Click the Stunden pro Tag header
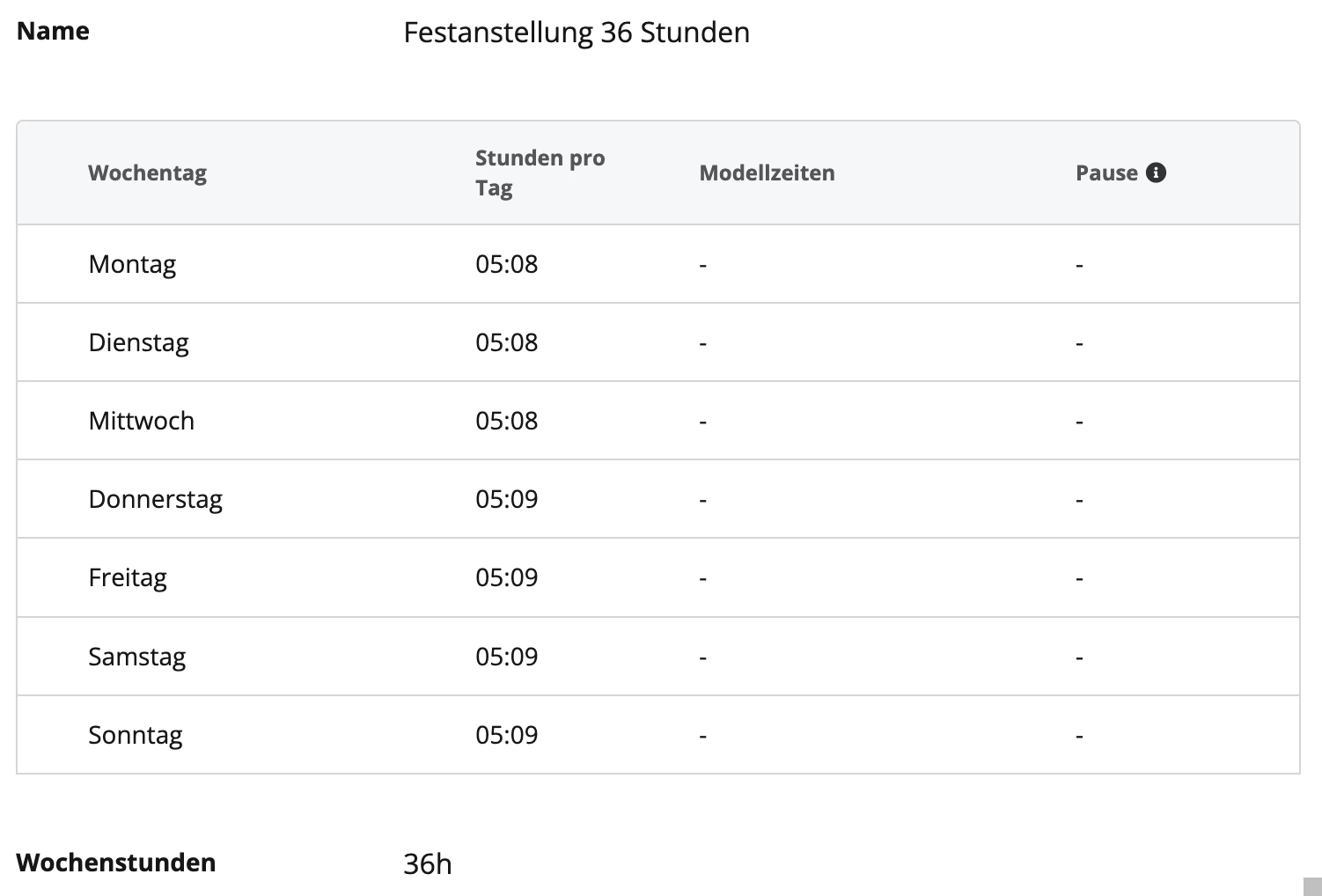This screenshot has height=896, width=1322. [x=540, y=173]
